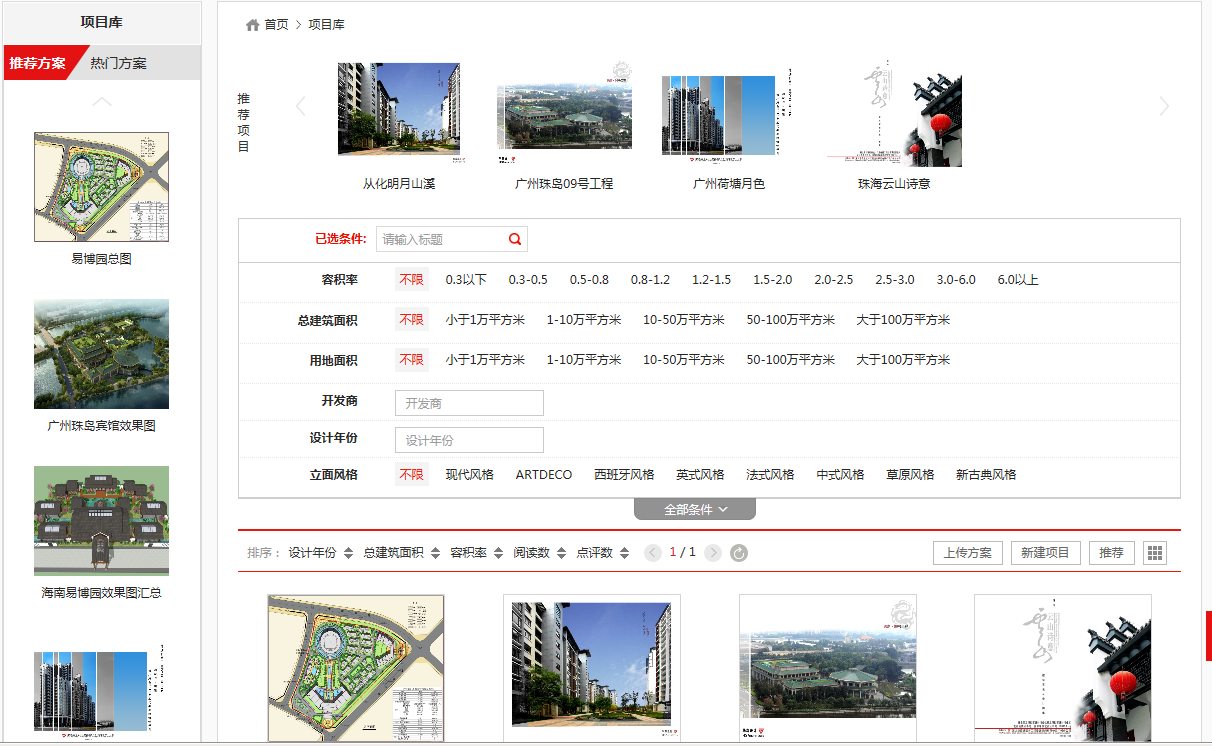Go to previous recommended projects arrow
Image resolution: width=1212 pixels, height=746 pixels.
301,106
